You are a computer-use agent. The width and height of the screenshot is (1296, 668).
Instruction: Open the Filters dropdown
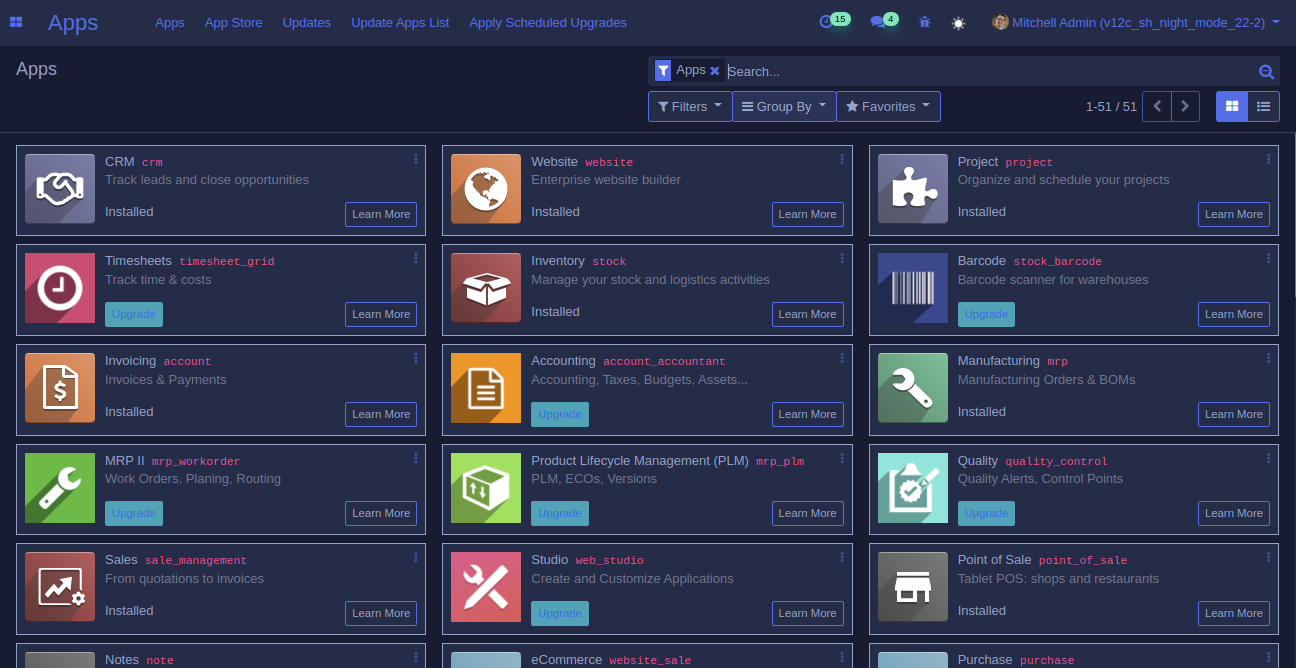click(690, 106)
